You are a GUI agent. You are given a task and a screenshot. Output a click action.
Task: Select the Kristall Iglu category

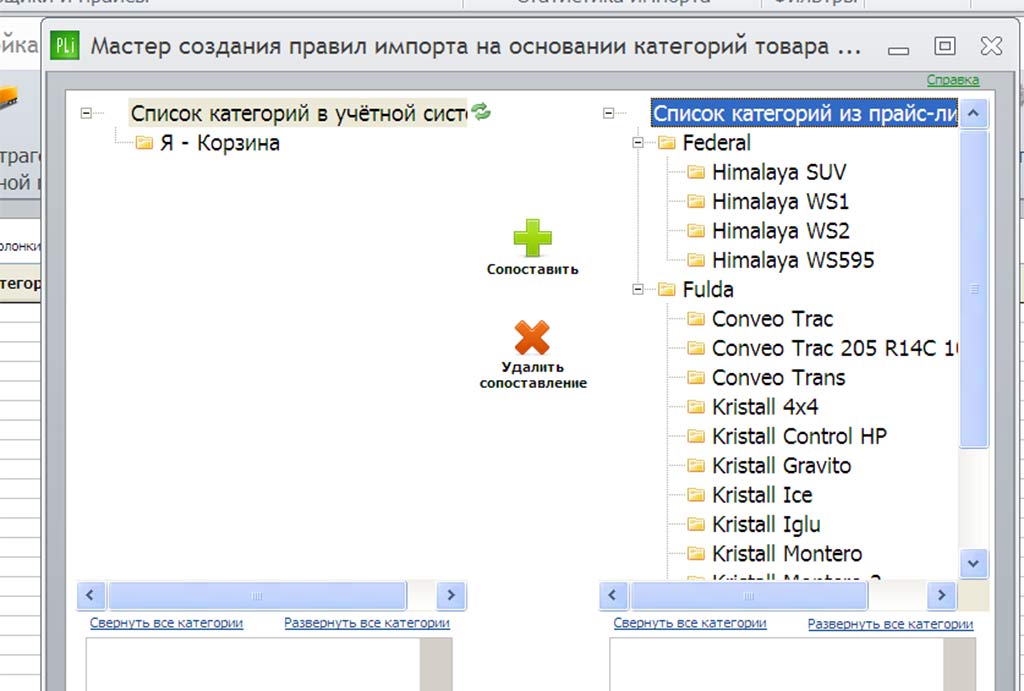[766, 524]
